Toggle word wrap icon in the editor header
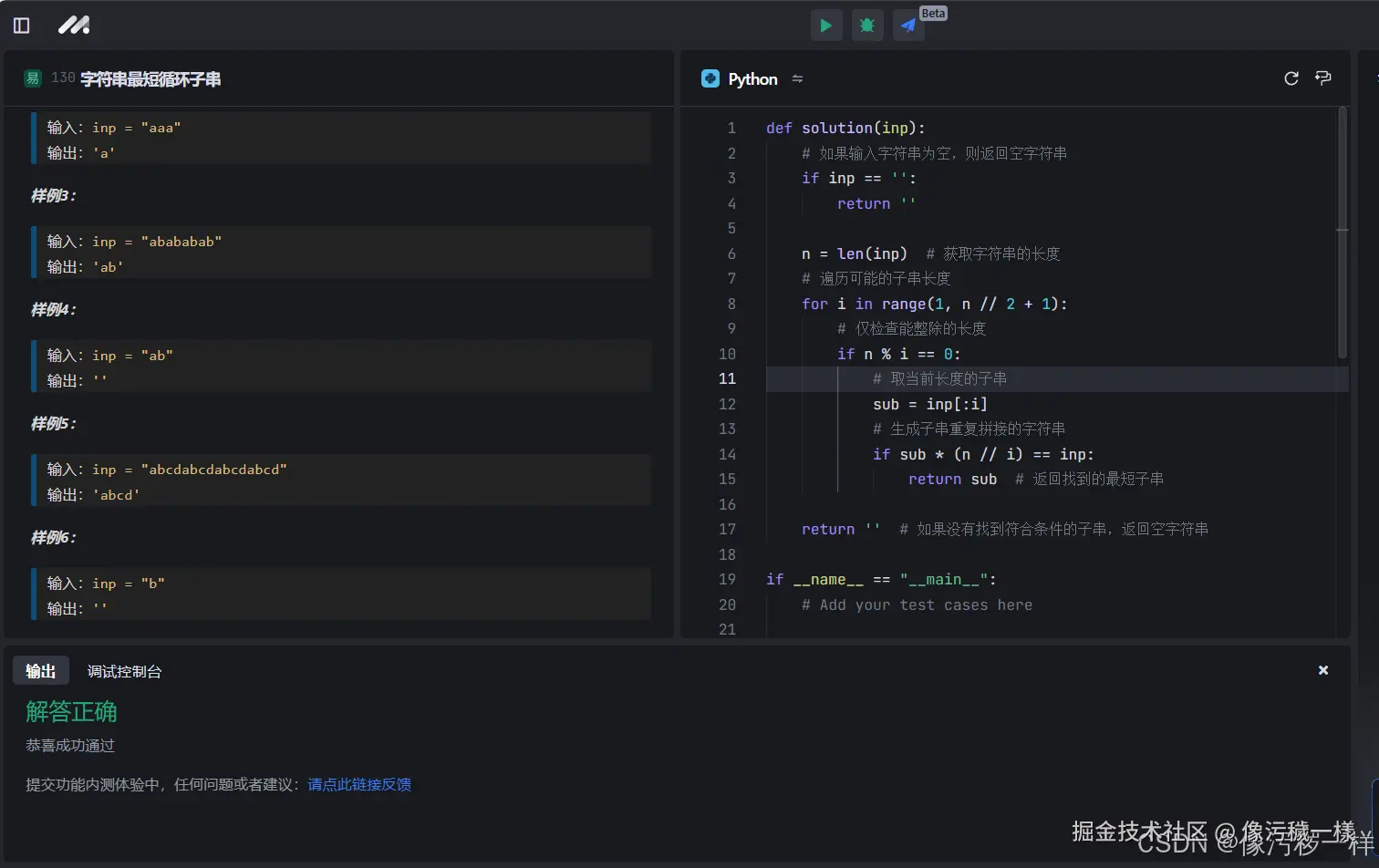The width and height of the screenshot is (1379, 868). tap(1323, 78)
